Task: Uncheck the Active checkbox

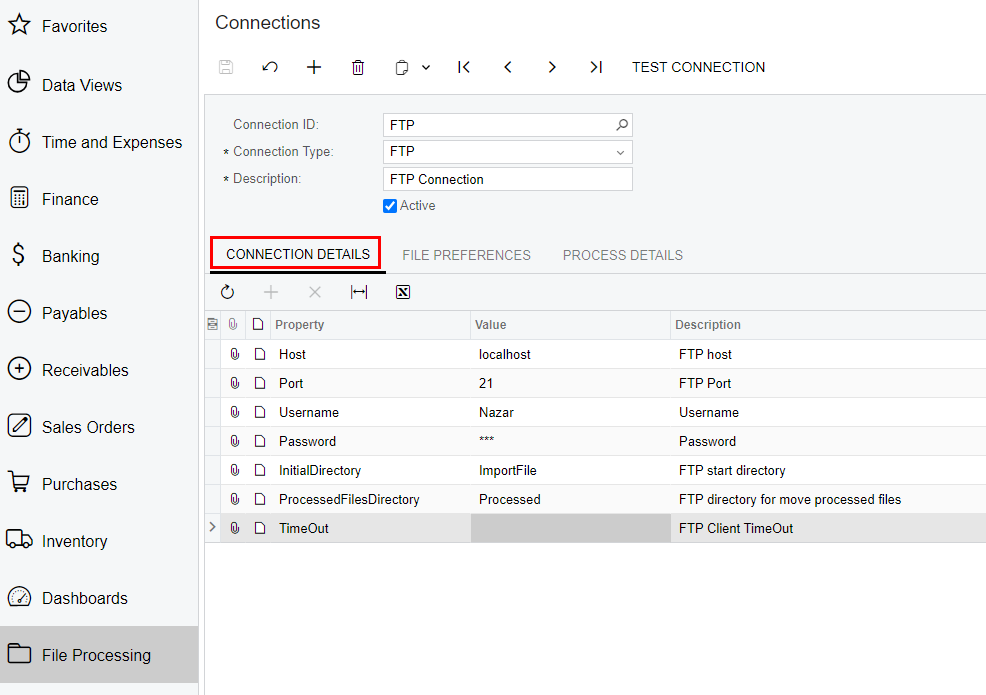Action: point(390,206)
